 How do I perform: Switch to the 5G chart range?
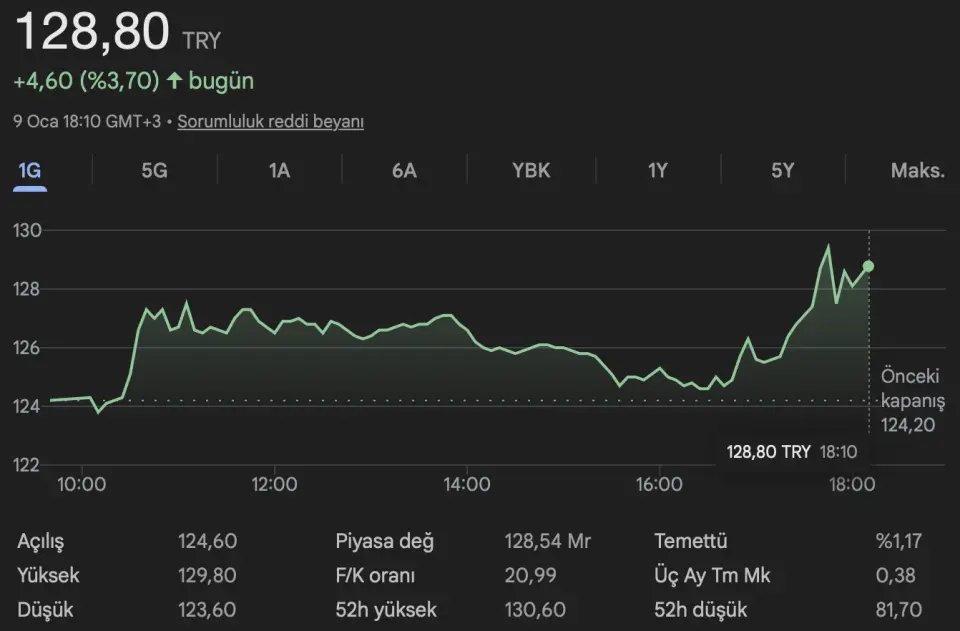pos(154,170)
